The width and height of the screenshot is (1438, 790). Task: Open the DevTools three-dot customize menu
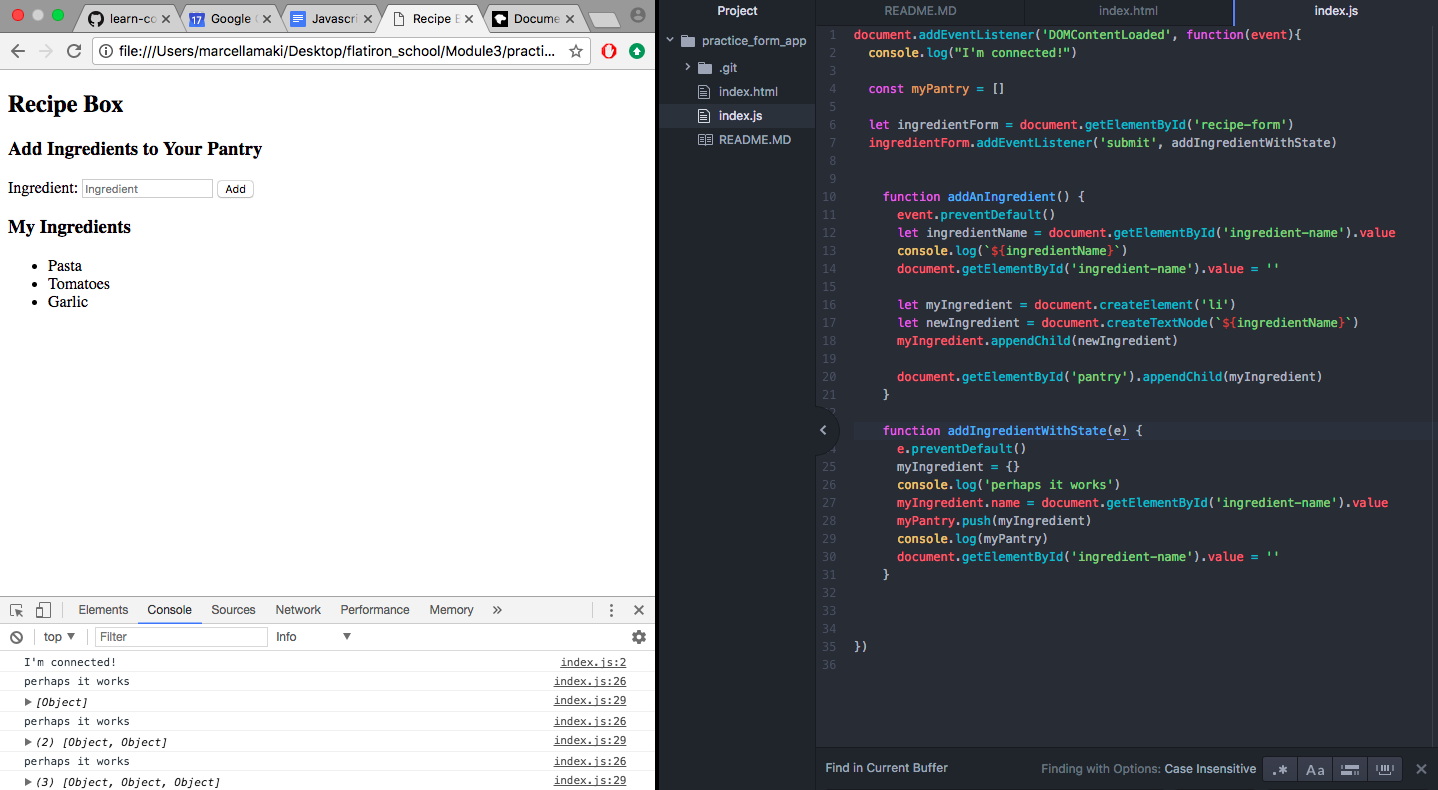(611, 610)
